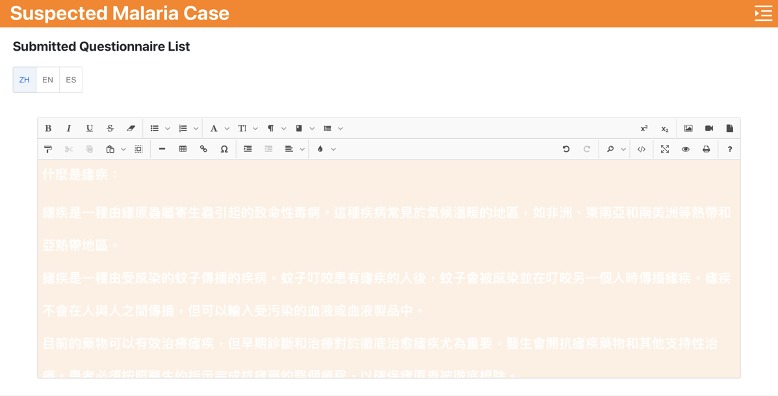Insert a video with the camera icon

709,128
